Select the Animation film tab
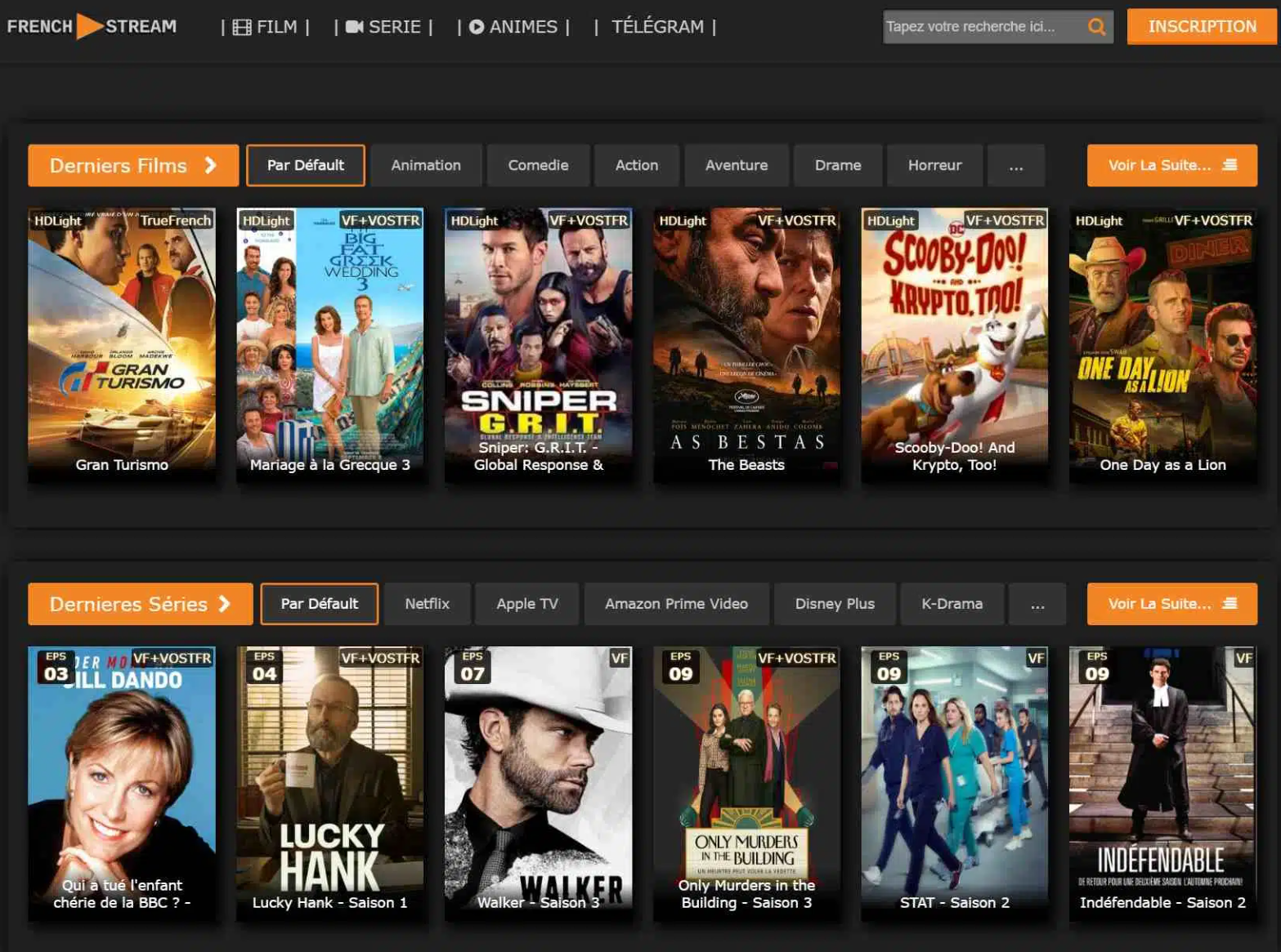This screenshot has width=1281, height=952. [x=426, y=166]
